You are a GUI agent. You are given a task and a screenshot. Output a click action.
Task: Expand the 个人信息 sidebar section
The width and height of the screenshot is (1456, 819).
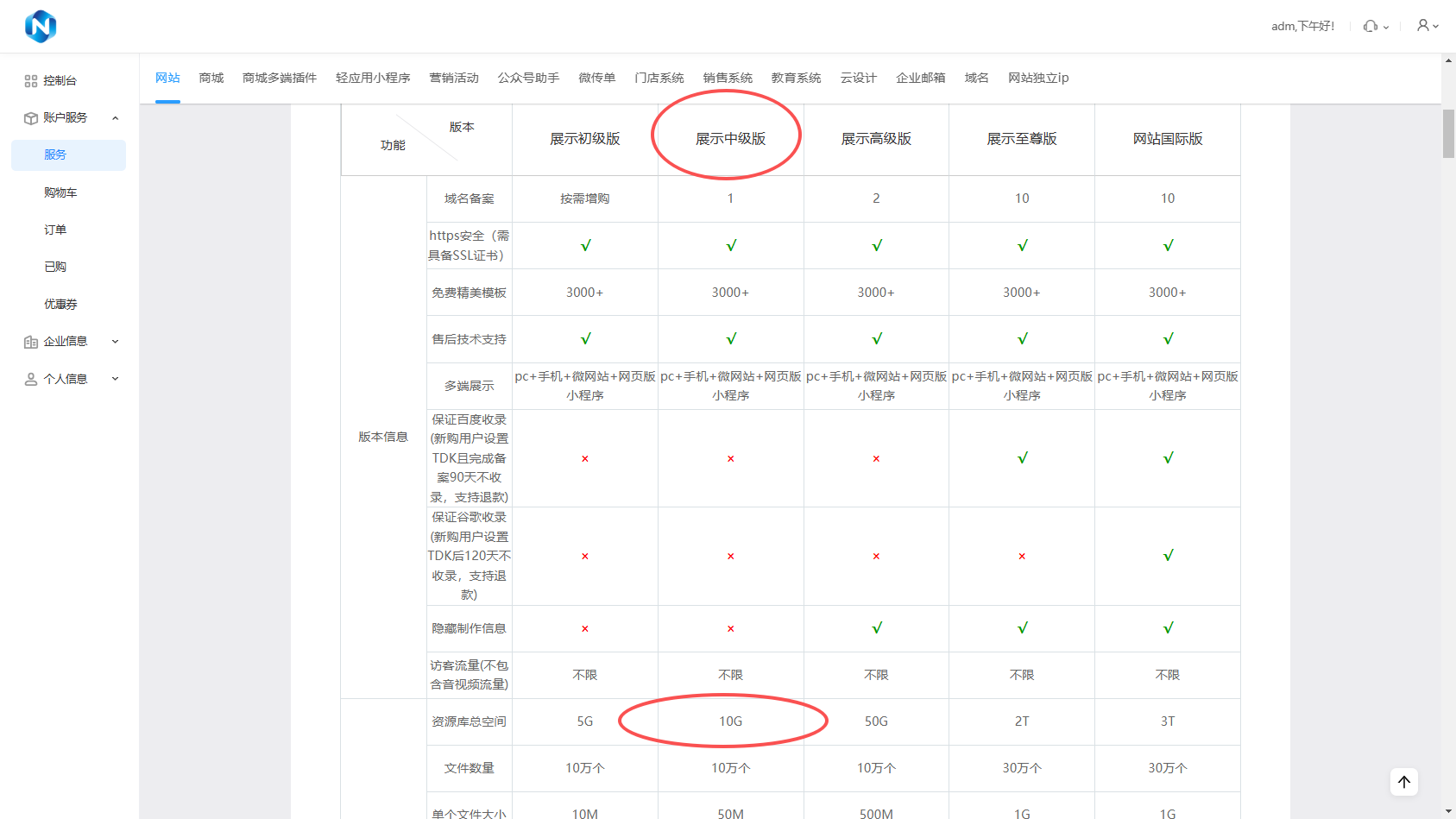click(x=116, y=379)
